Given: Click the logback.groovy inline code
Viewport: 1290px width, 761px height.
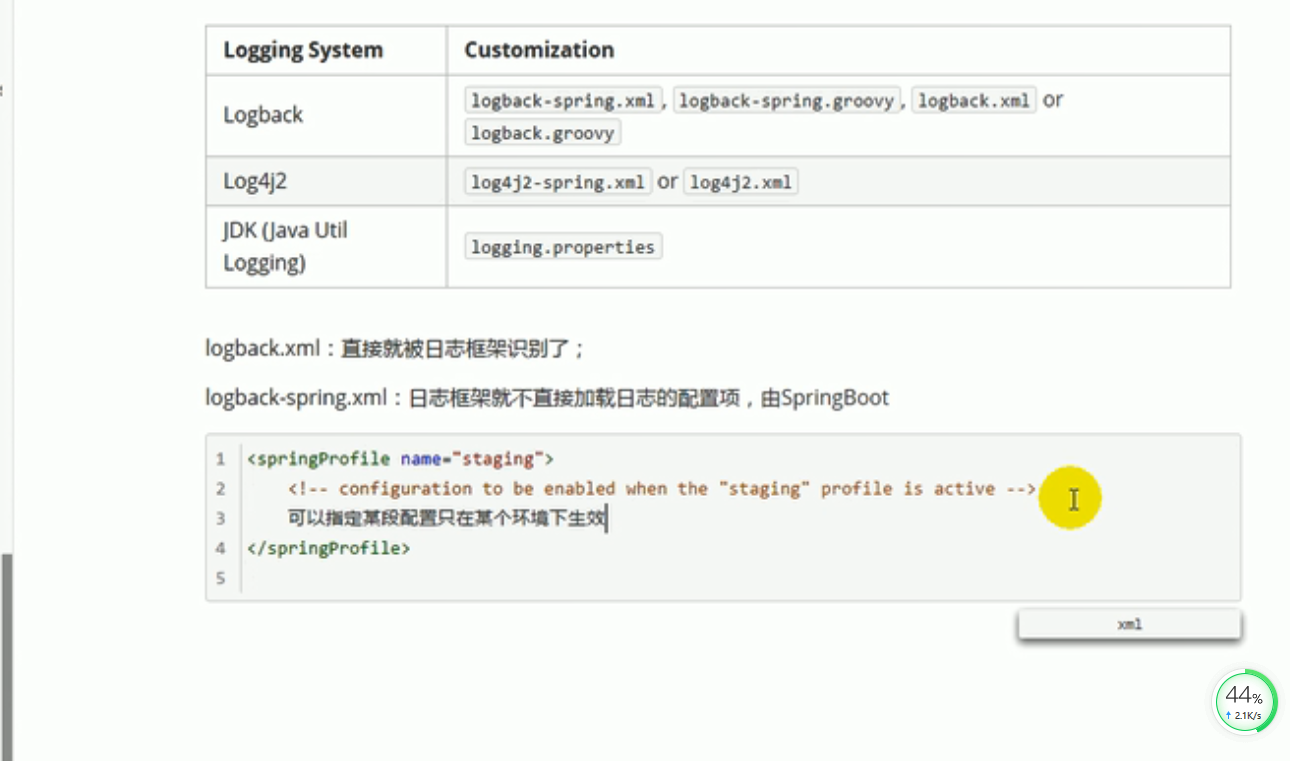Looking at the screenshot, I should tap(543, 133).
